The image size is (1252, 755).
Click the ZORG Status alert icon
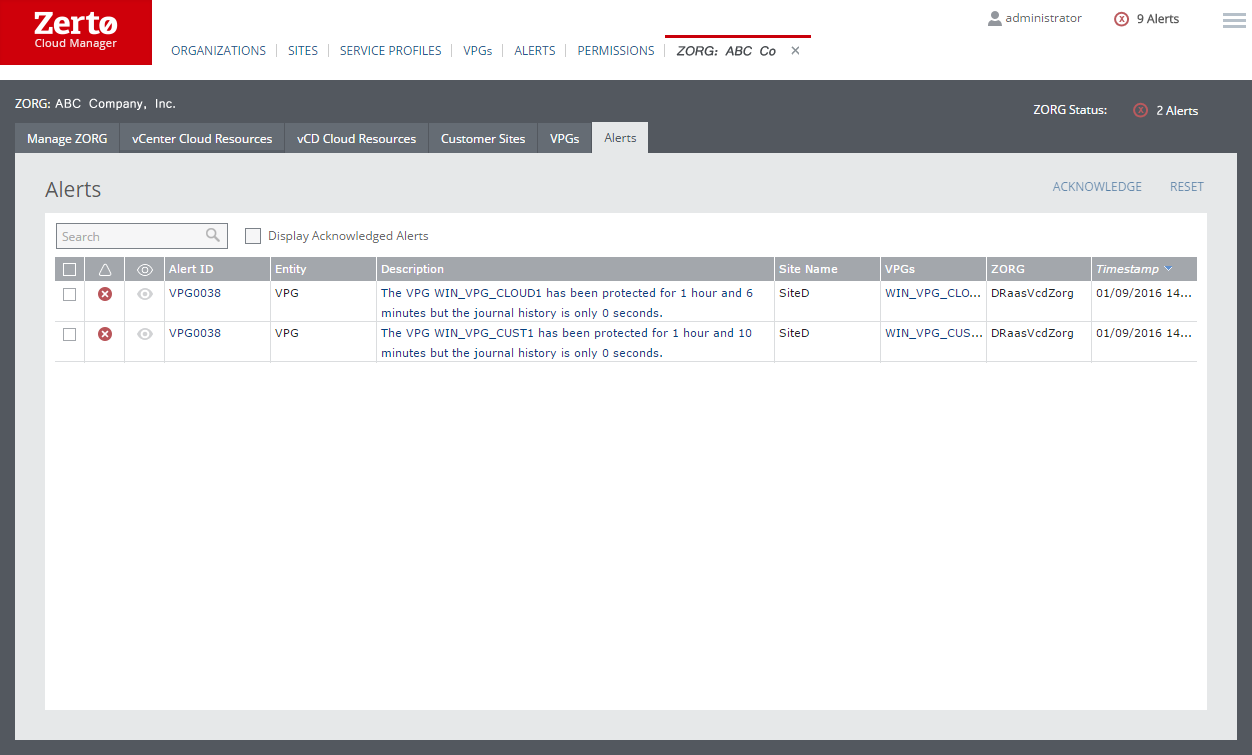click(1140, 110)
